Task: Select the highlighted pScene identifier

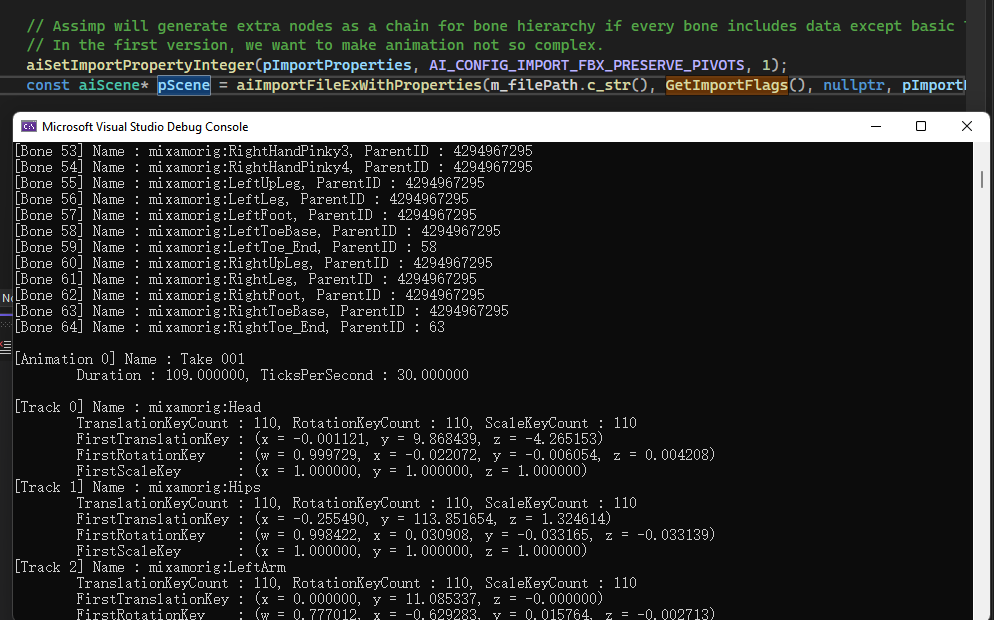Action: tap(183, 85)
